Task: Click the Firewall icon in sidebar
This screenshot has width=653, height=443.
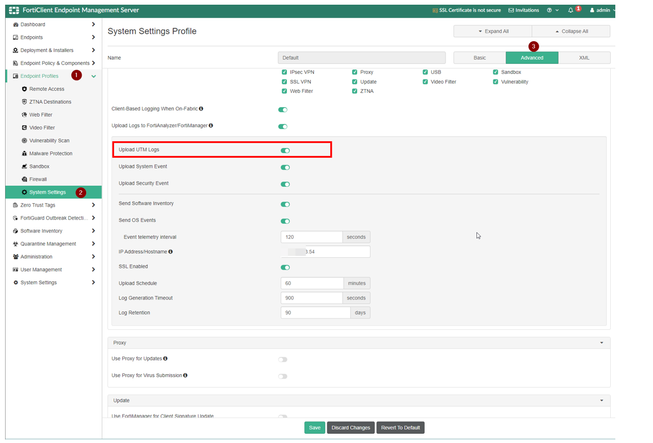Action: 24,179
